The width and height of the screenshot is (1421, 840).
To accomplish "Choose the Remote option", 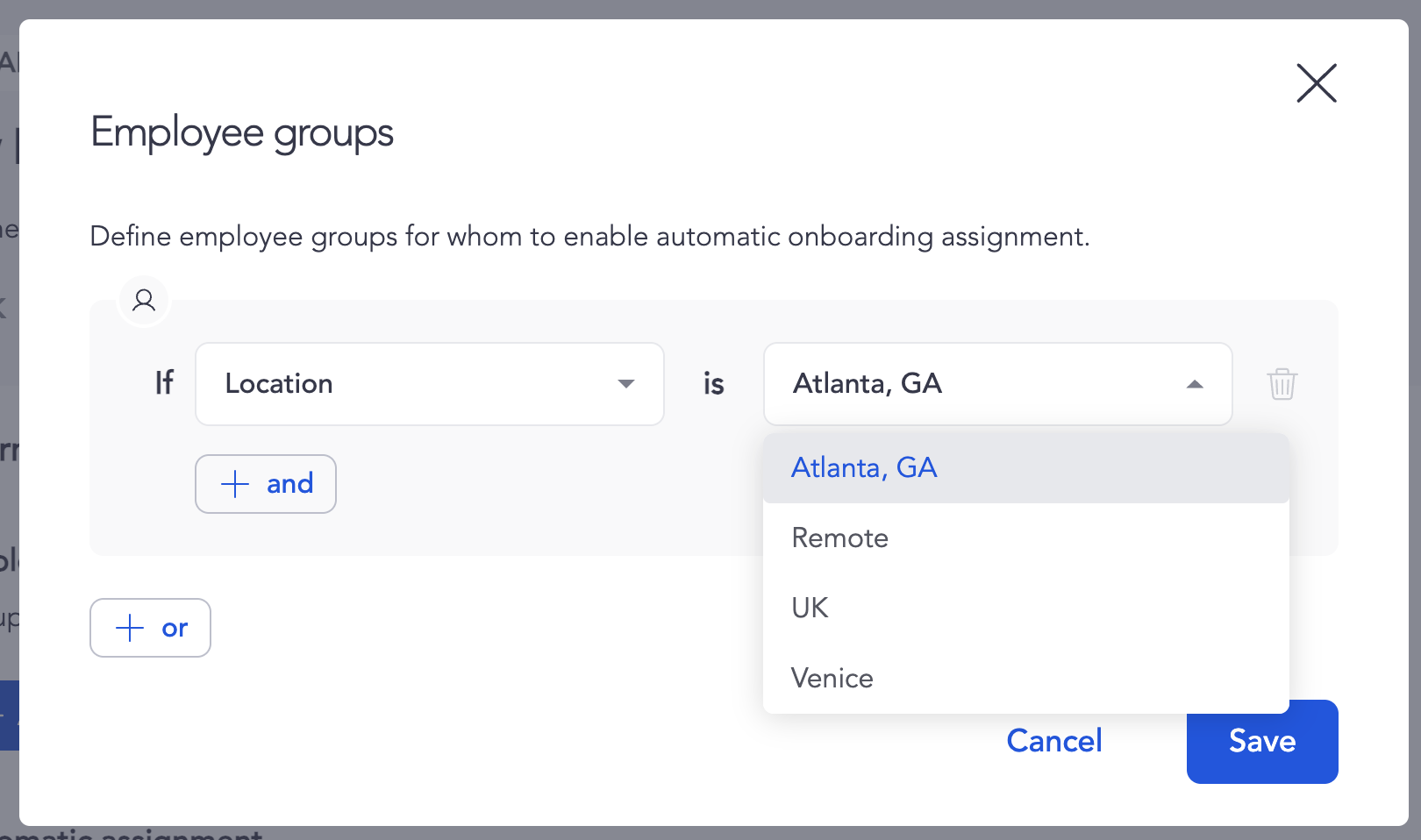I will tap(839, 538).
